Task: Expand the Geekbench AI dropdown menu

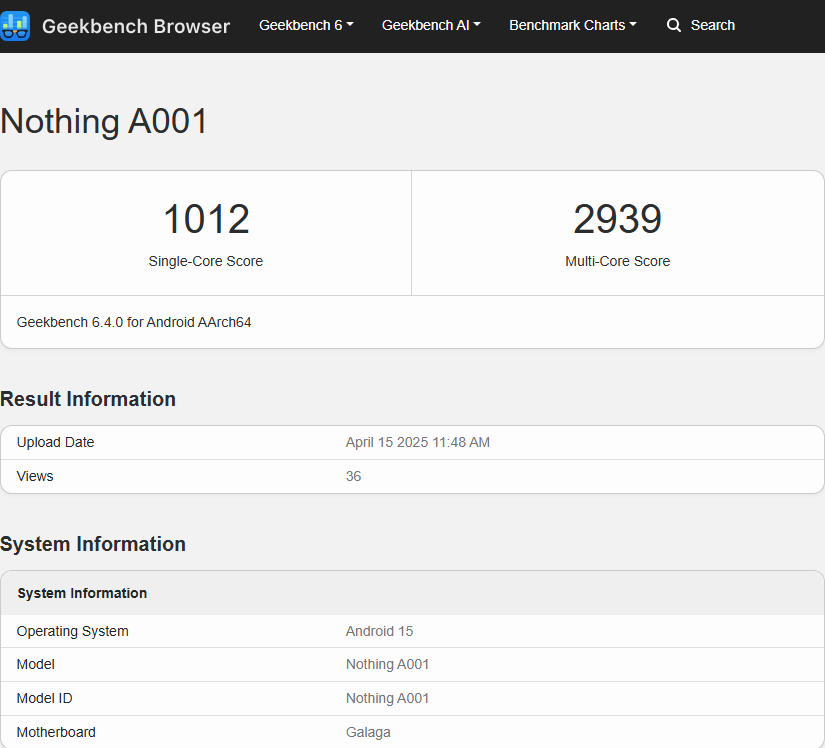Action: click(x=431, y=25)
